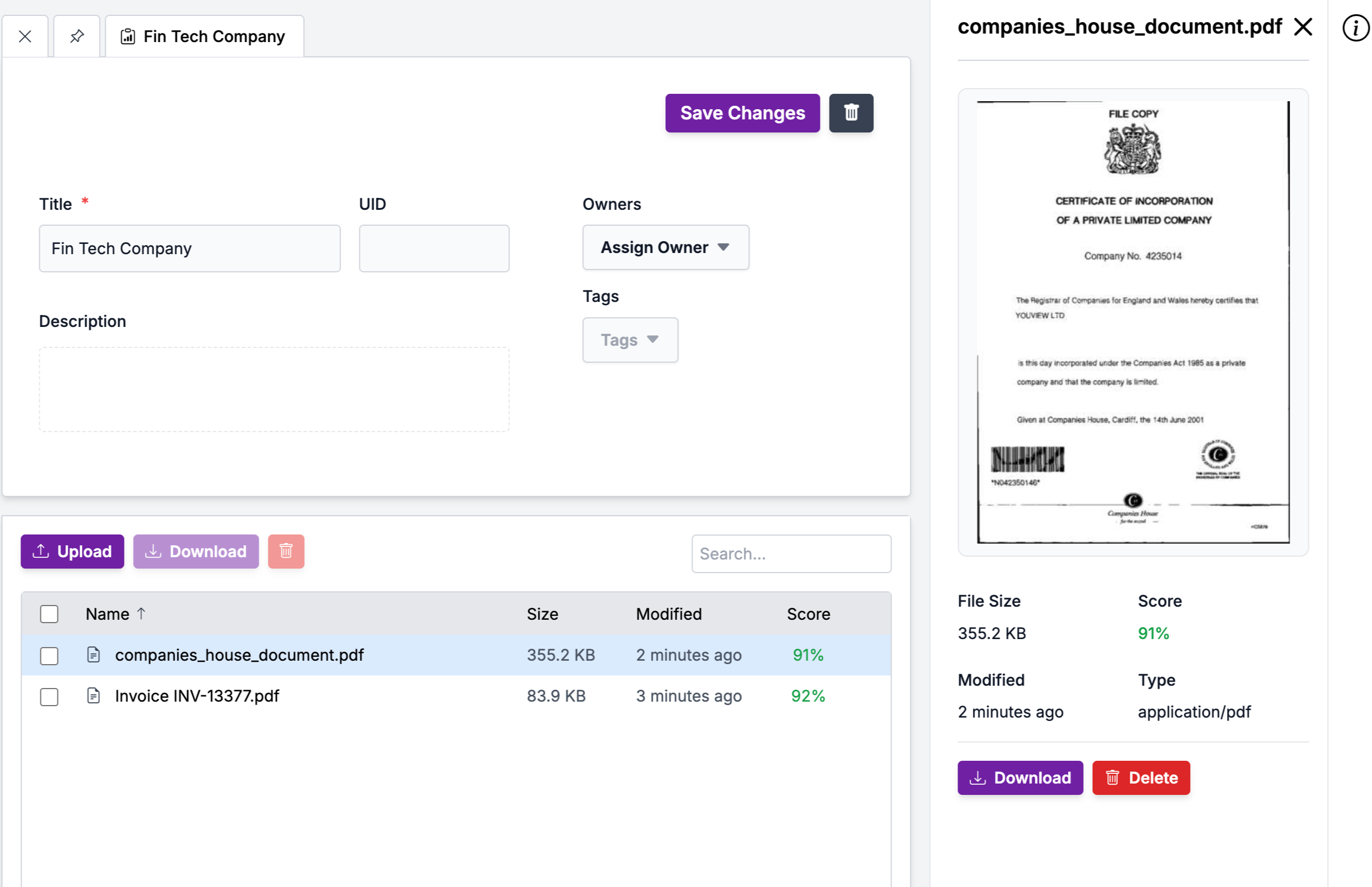Click the pin icon next to the tab
This screenshot has height=887, width=1372.
pos(77,36)
